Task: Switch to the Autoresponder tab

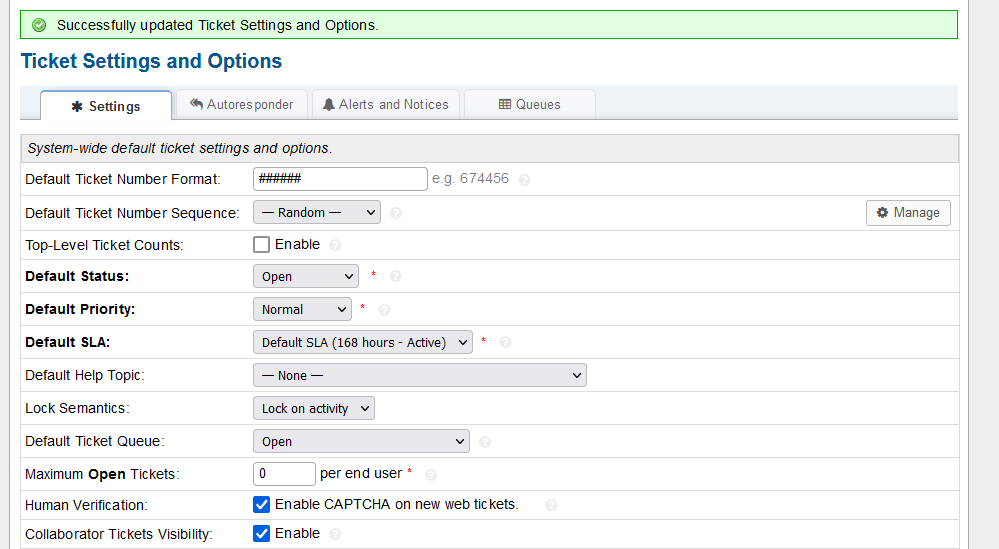Action: 241,104
